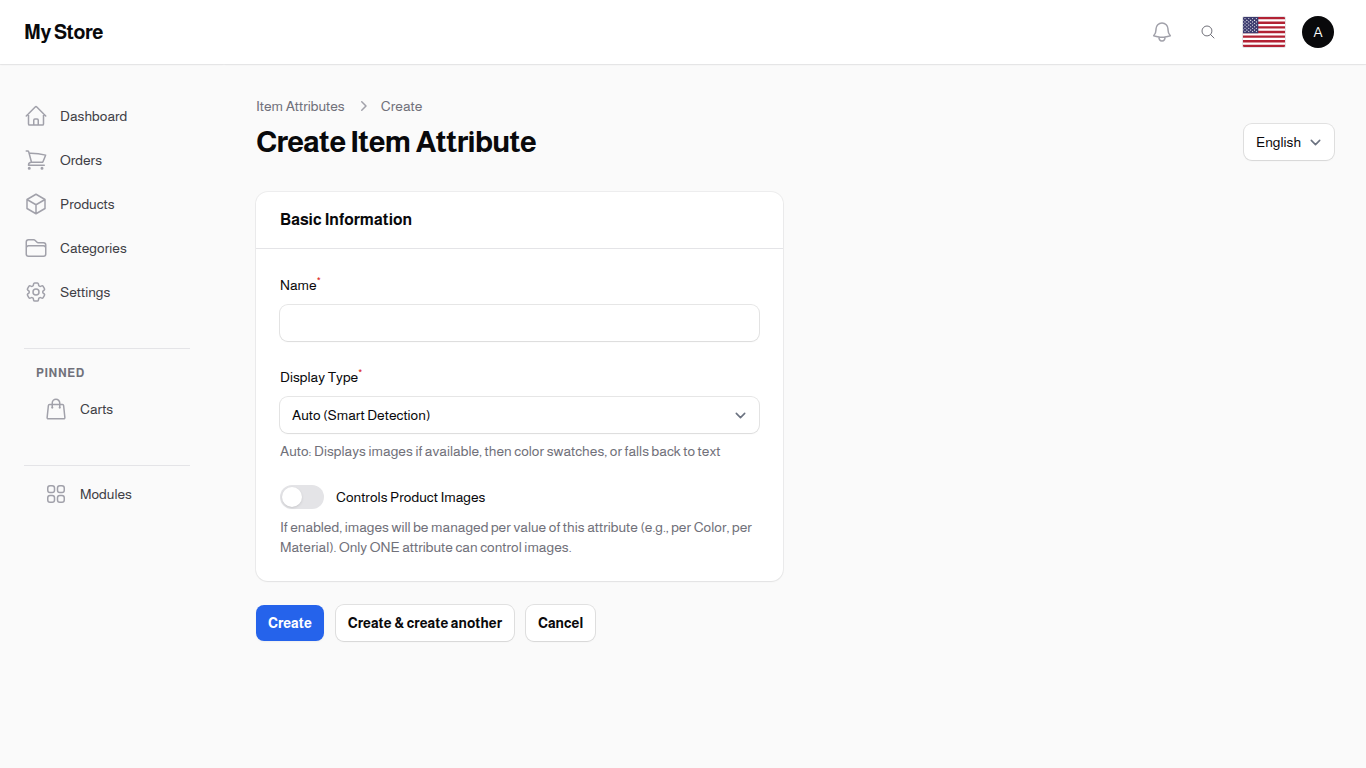
Task: Click the pinned Carts bag icon
Action: (56, 409)
